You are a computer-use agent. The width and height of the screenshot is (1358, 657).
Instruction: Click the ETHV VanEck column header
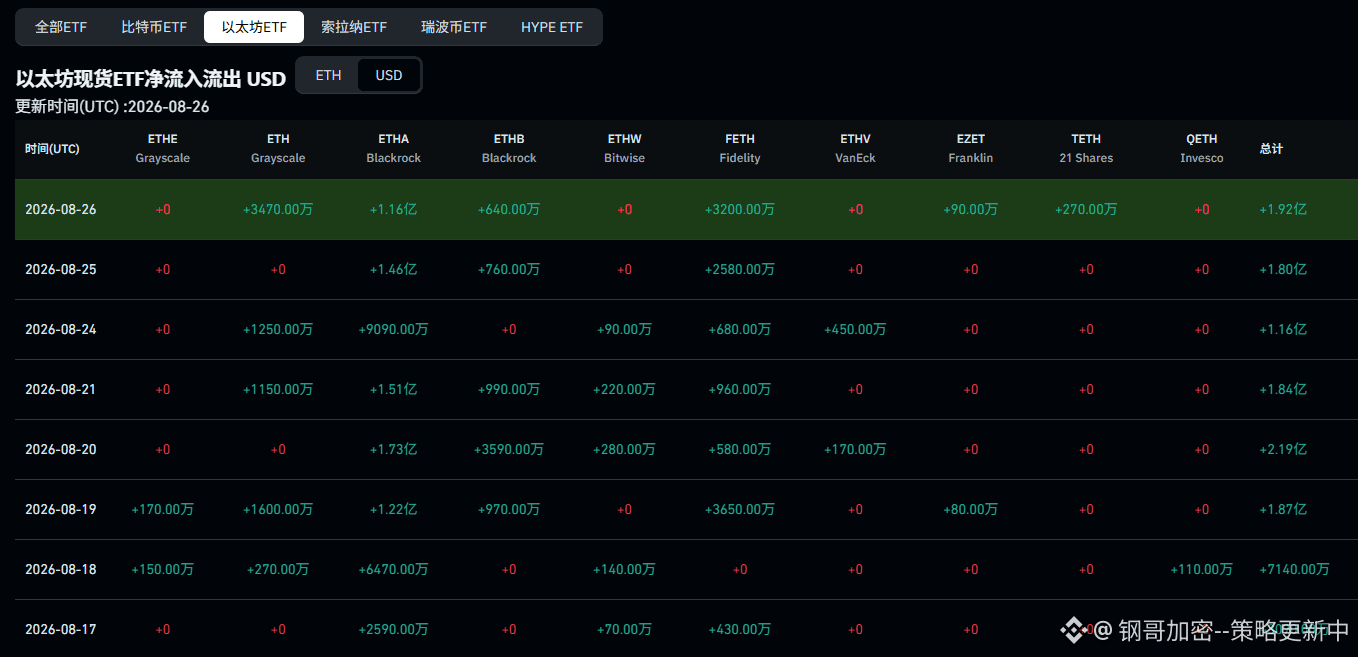tap(855, 149)
